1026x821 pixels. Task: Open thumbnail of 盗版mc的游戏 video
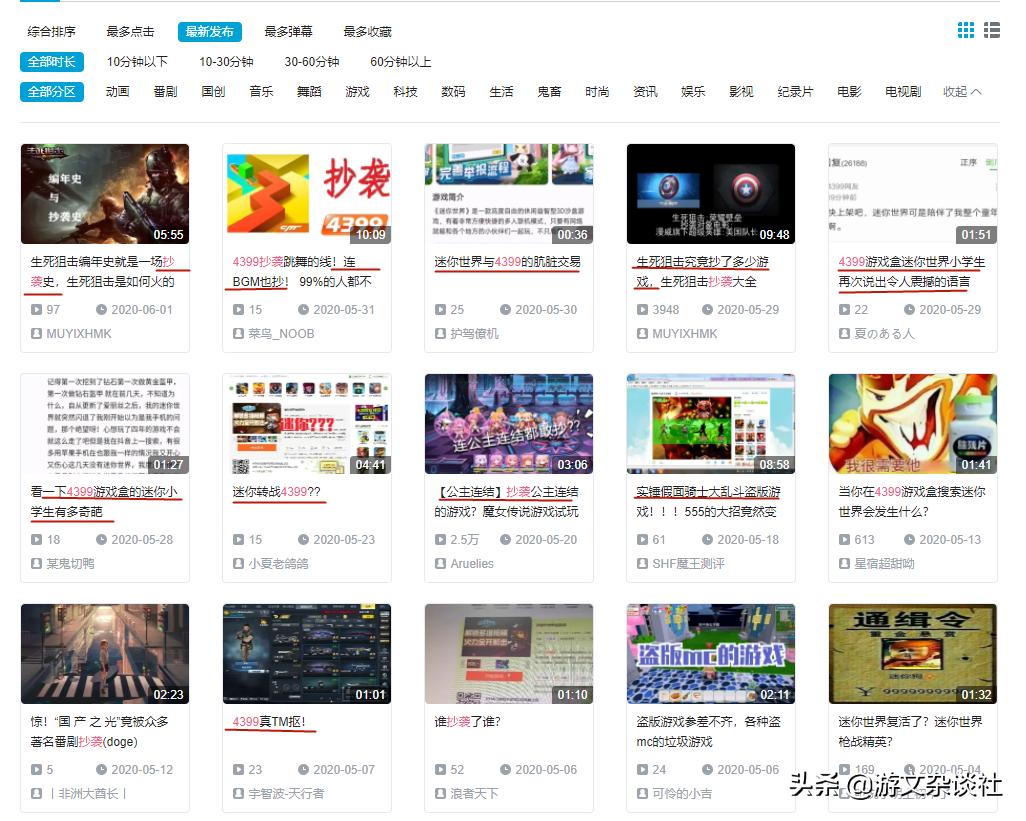point(710,653)
